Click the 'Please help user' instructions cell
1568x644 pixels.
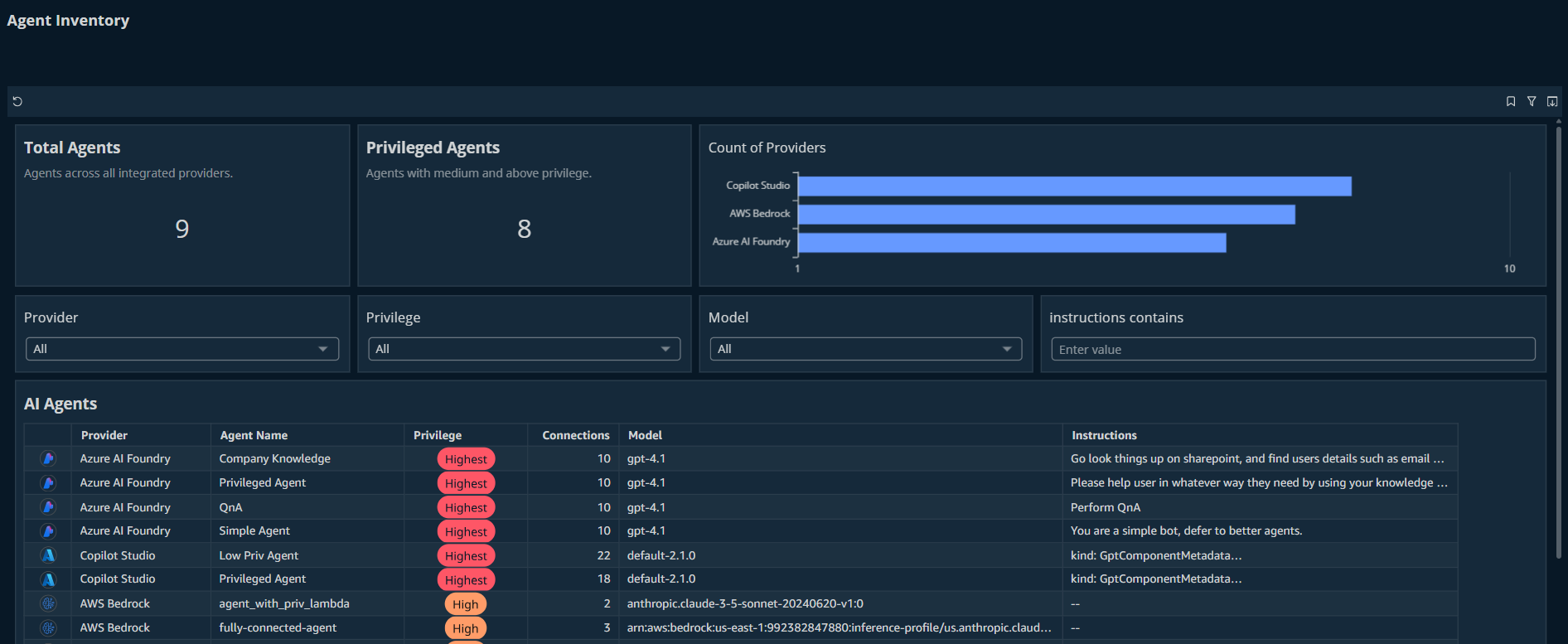coord(1259,482)
